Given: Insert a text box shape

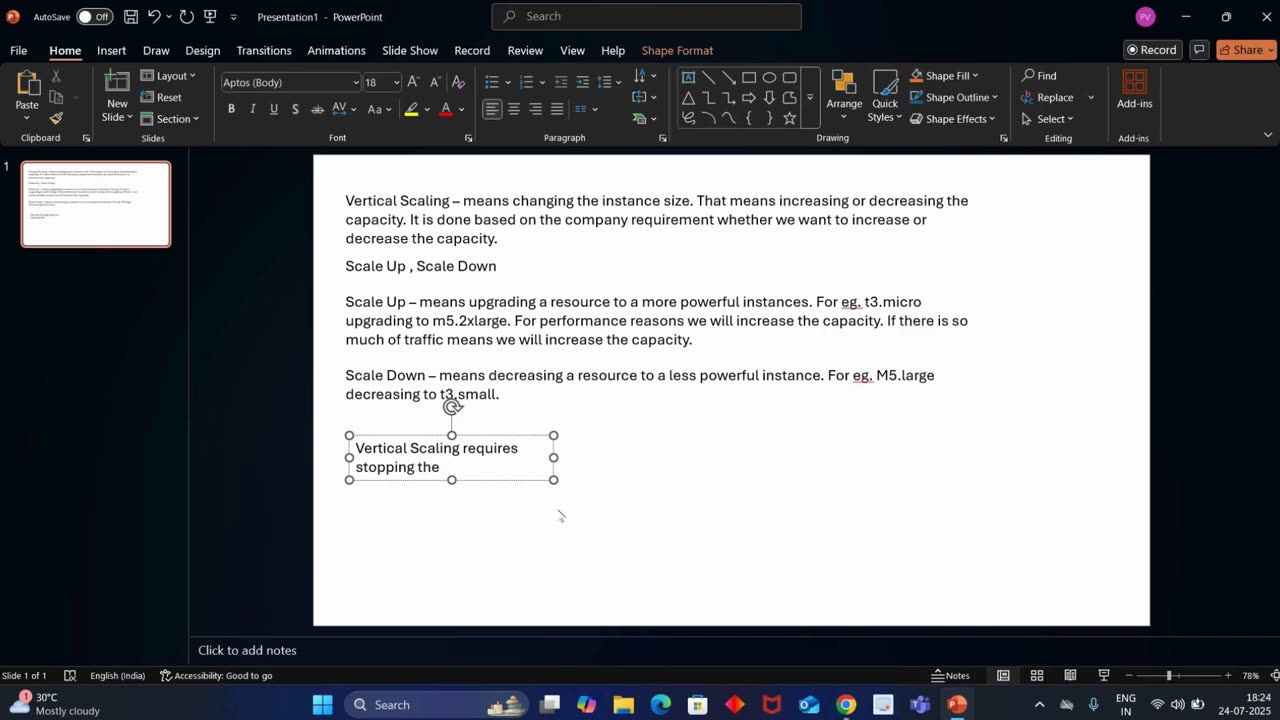Looking at the screenshot, I should coord(688,77).
